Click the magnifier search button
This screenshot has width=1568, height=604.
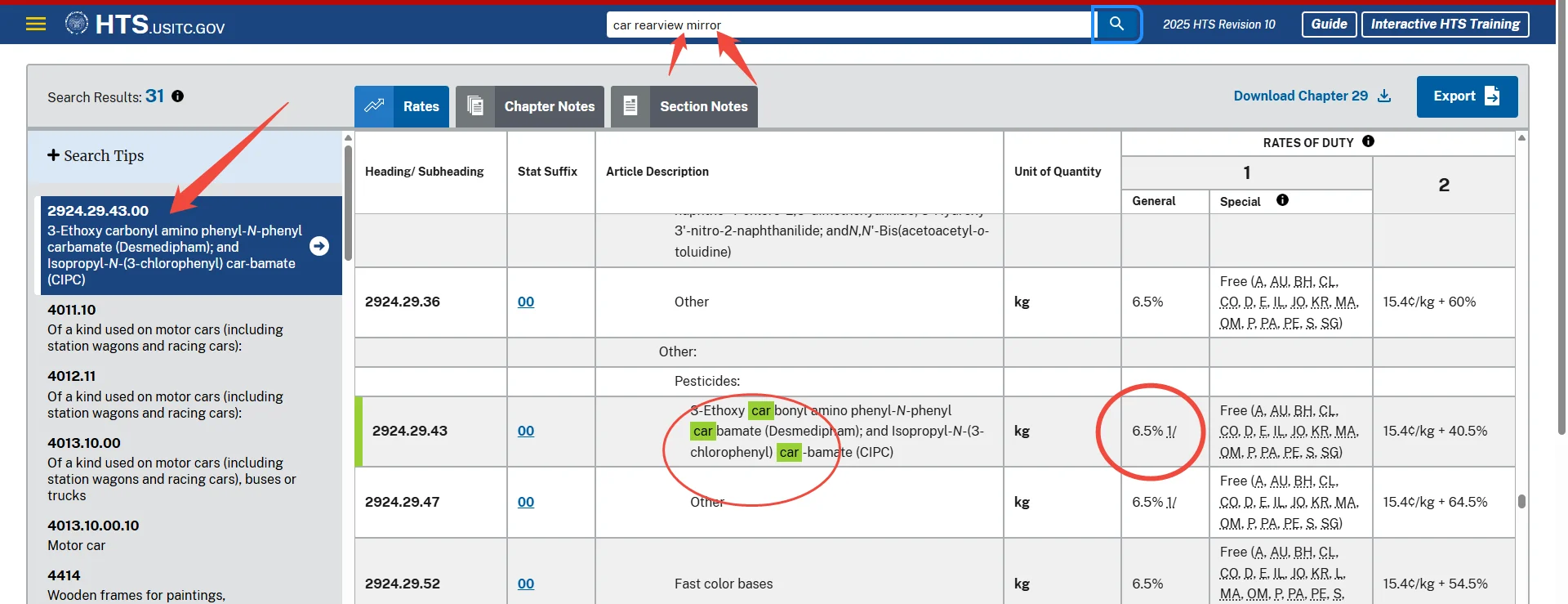coord(1116,25)
